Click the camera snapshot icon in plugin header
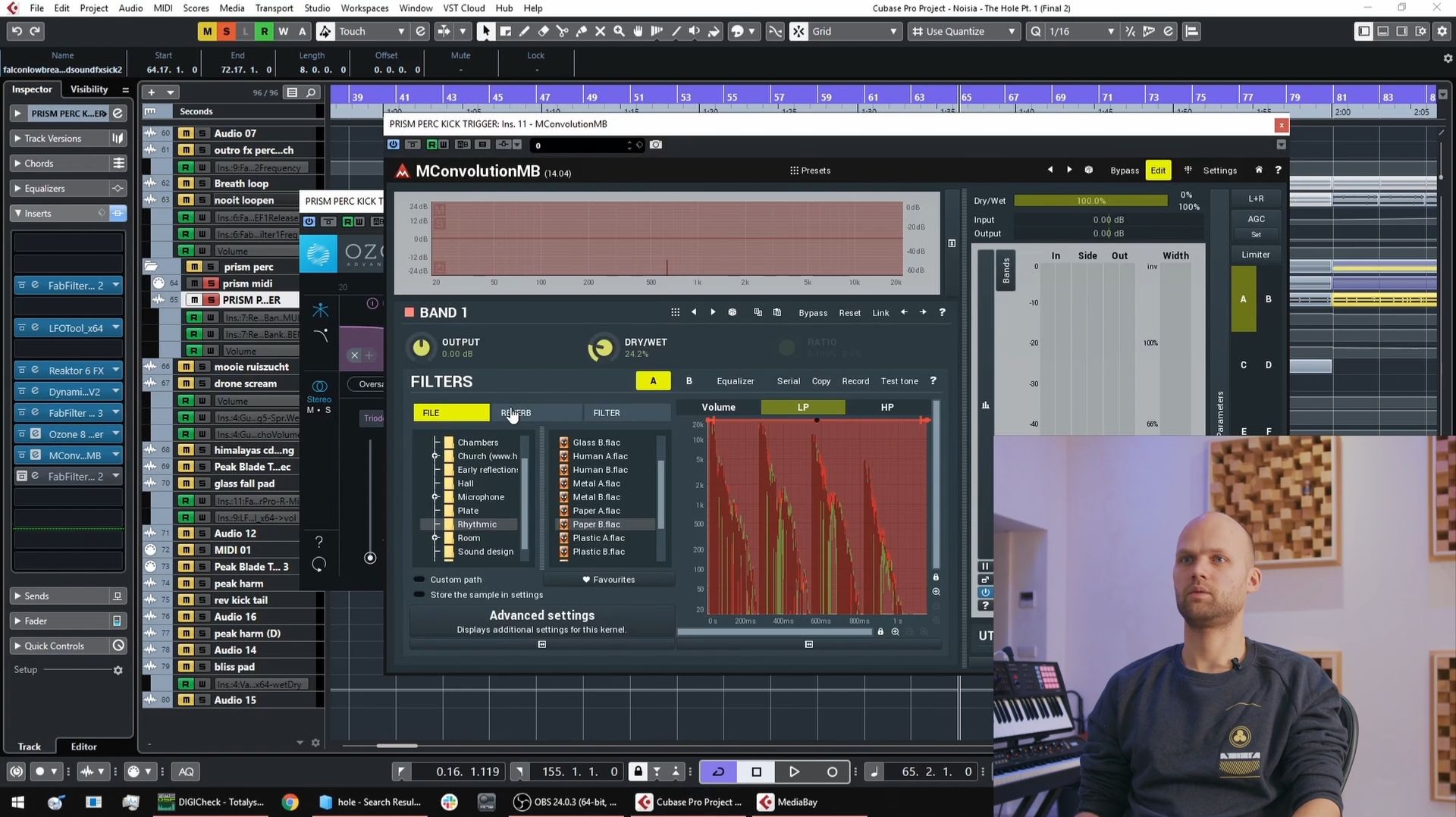 point(656,145)
